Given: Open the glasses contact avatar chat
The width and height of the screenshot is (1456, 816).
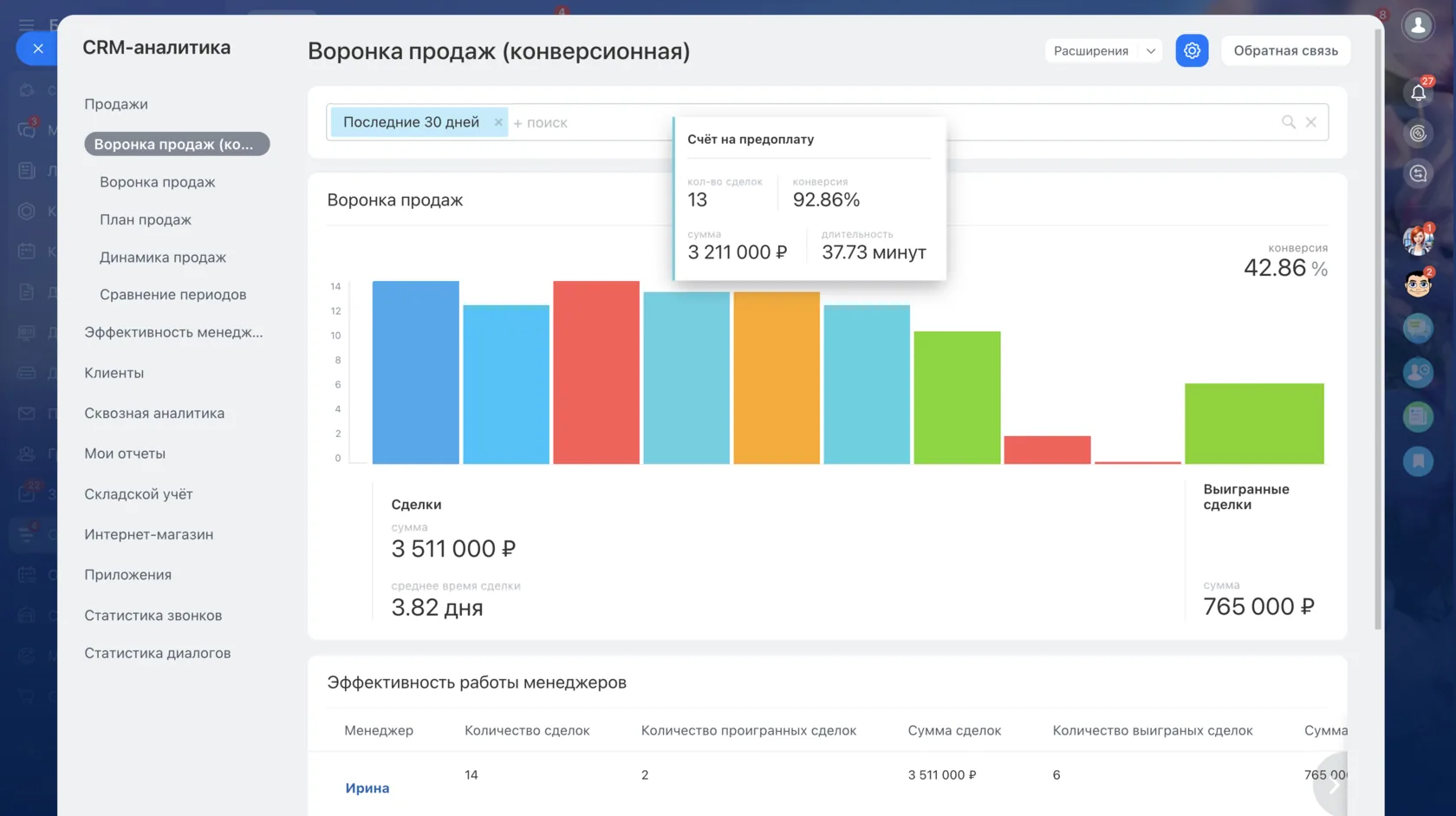Looking at the screenshot, I should click(1418, 284).
